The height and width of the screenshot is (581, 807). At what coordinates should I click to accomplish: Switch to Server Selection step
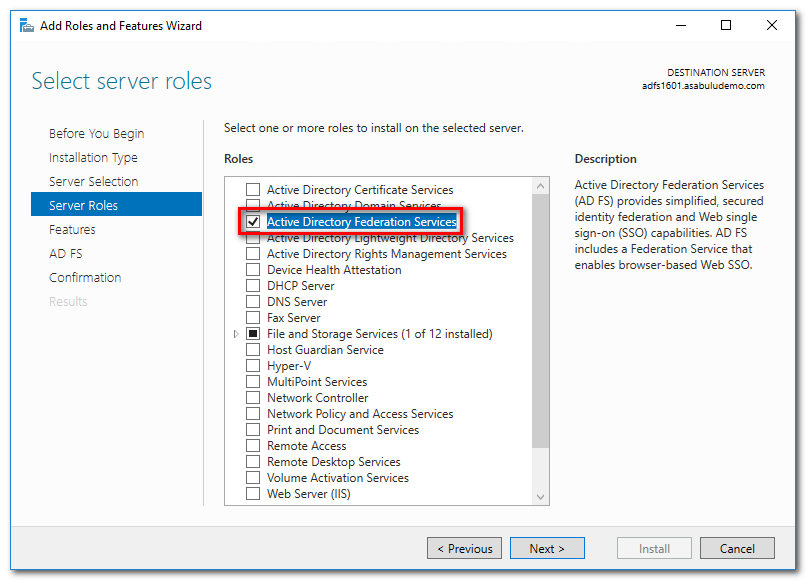pyautogui.click(x=94, y=182)
